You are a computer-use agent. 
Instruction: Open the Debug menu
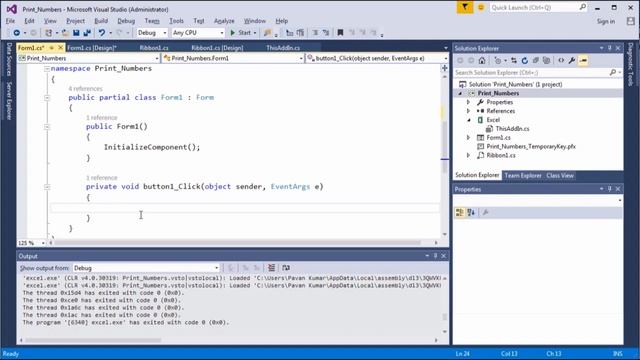click(126, 21)
